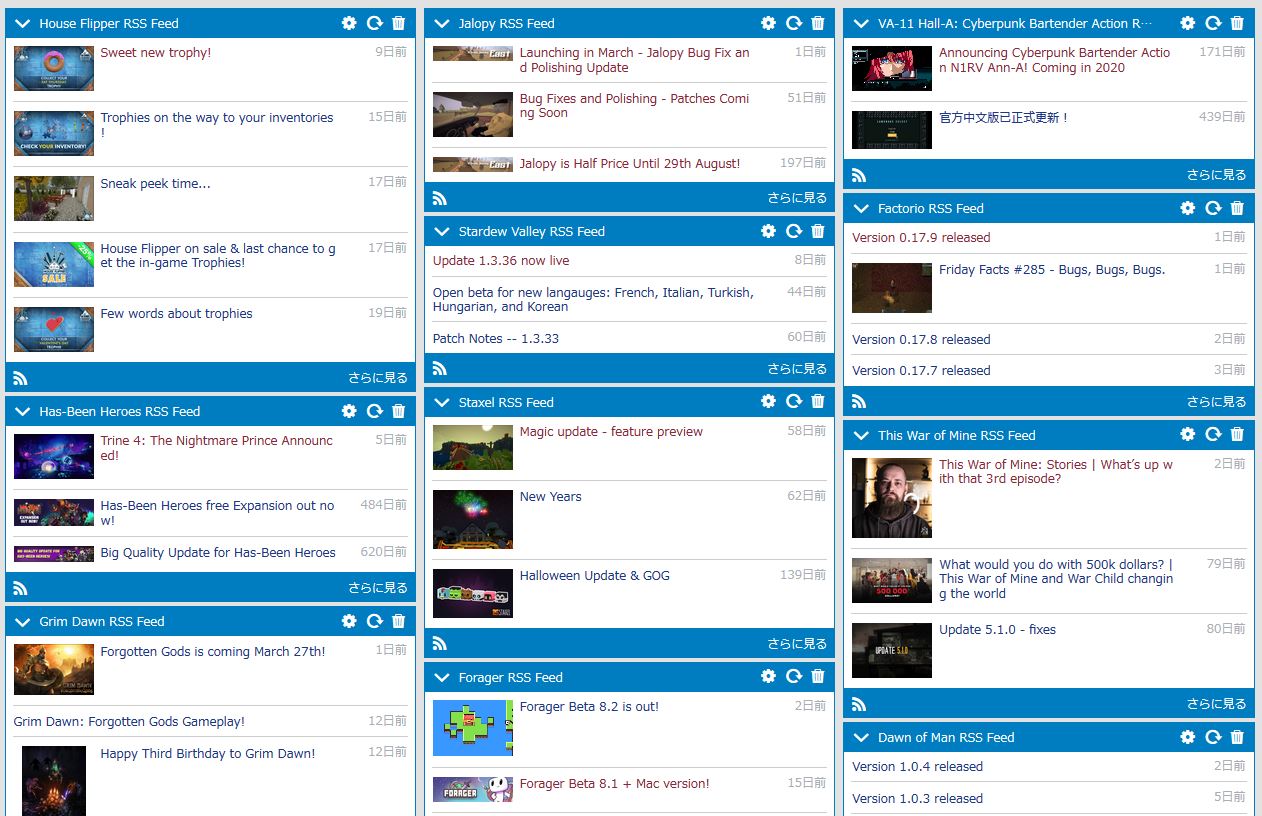Refresh the This War of Mine feed
The width and height of the screenshot is (1262, 816).
(1213, 435)
